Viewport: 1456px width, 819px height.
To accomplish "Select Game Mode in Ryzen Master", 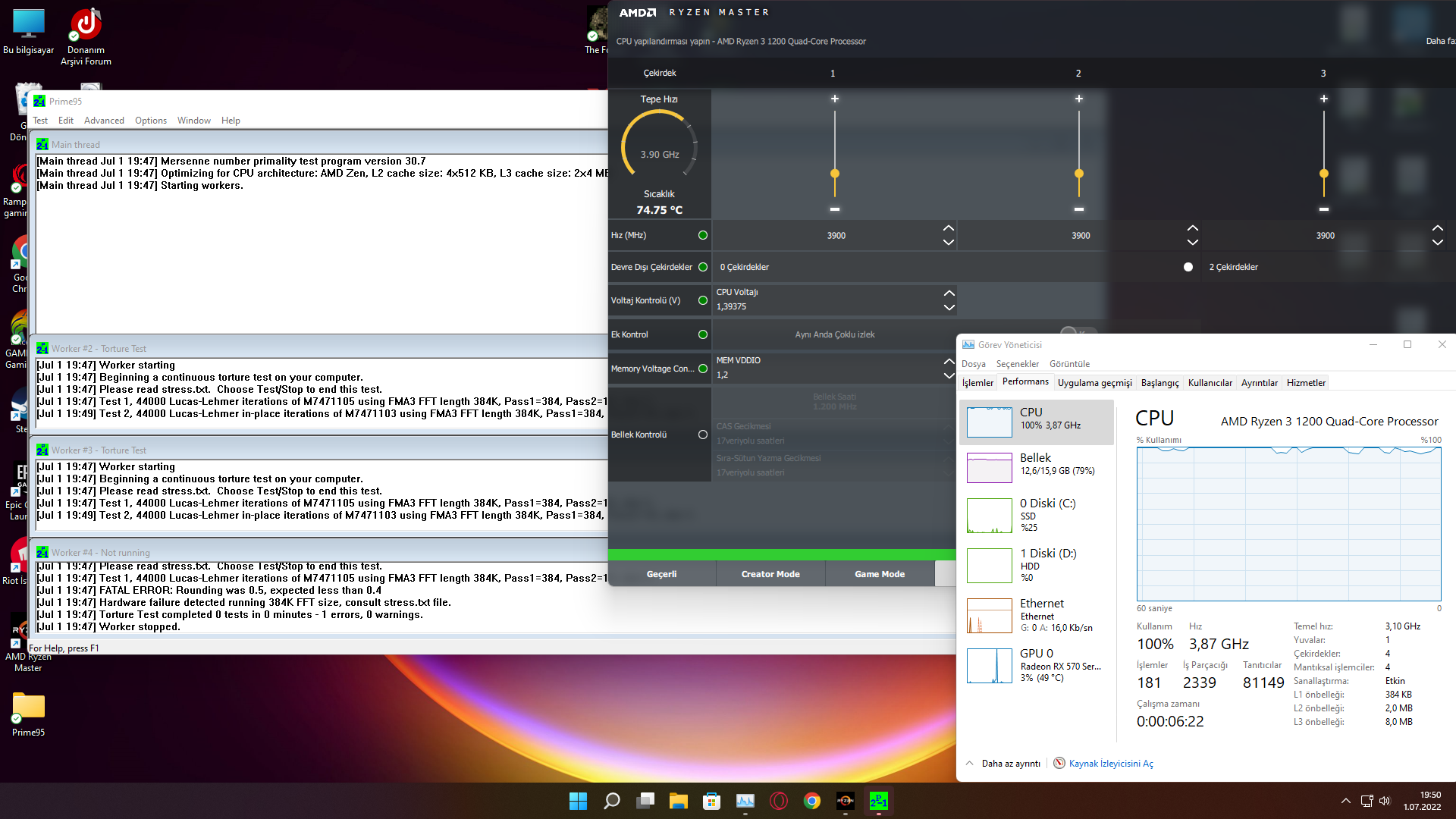I will [880, 574].
